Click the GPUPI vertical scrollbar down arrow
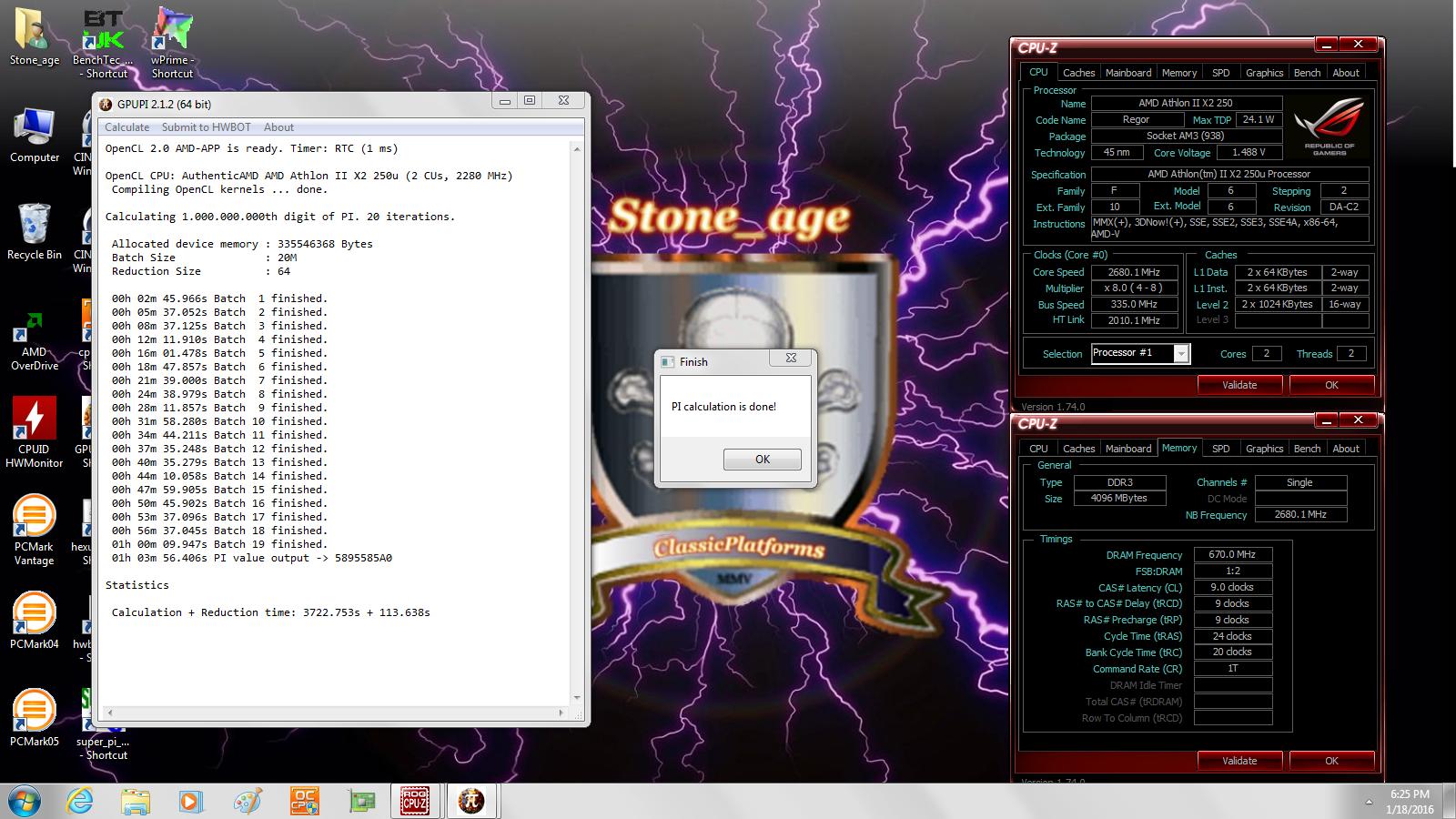Viewport: 1456px width, 819px height. pos(577,698)
